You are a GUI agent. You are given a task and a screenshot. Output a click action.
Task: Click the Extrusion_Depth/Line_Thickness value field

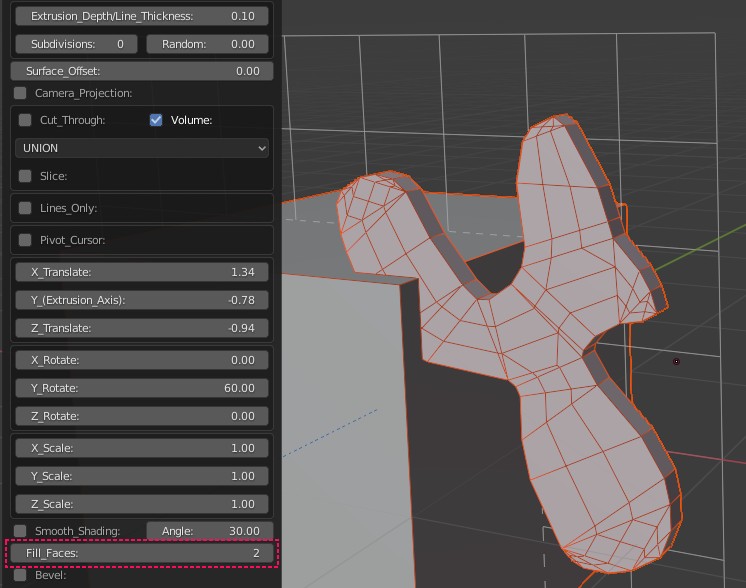click(142, 16)
